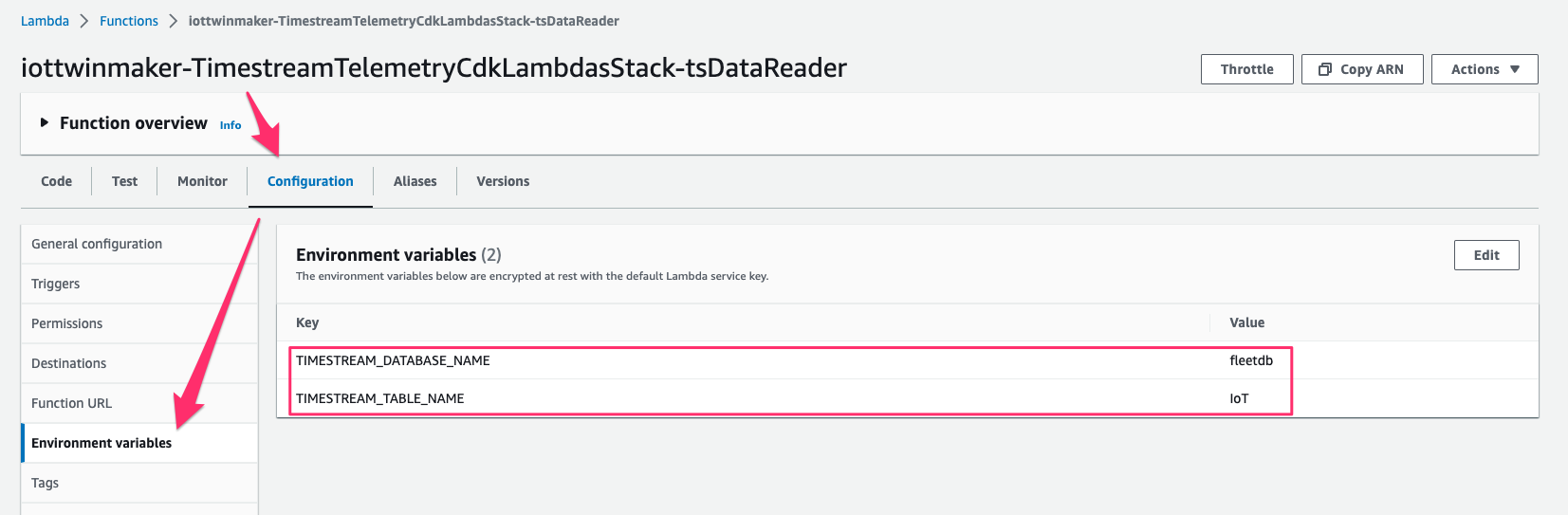Navigate to Lambda breadcrumb link
The image size is (1568, 515).
click(45, 21)
